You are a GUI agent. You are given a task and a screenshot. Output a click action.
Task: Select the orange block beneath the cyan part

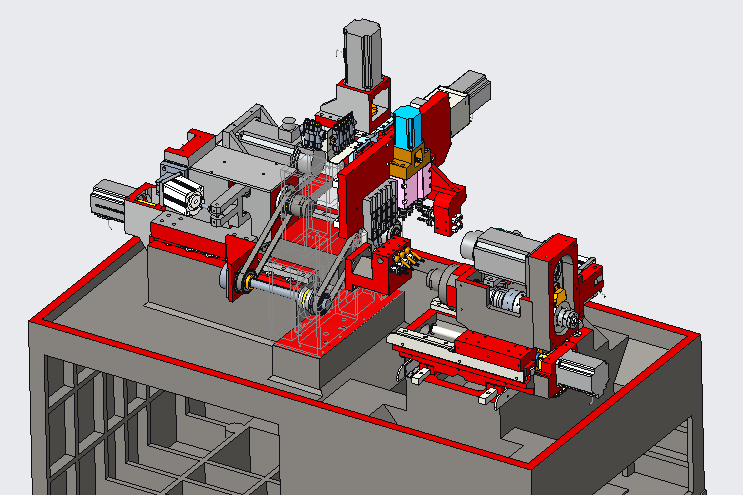coord(410,162)
